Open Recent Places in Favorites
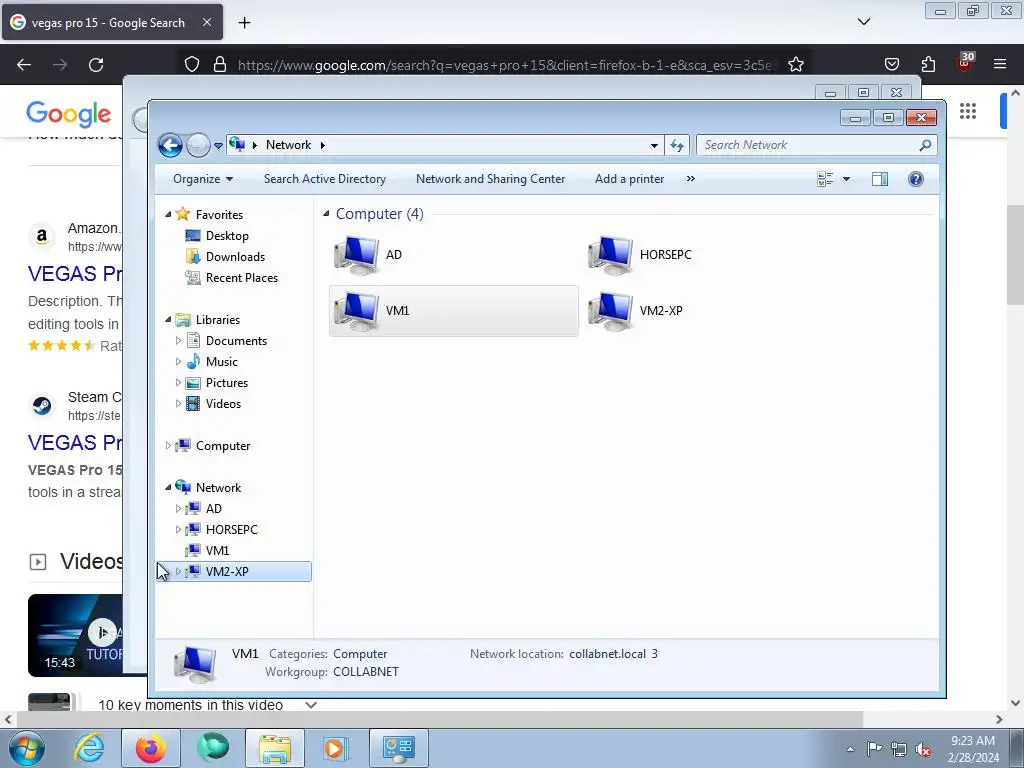 241,278
